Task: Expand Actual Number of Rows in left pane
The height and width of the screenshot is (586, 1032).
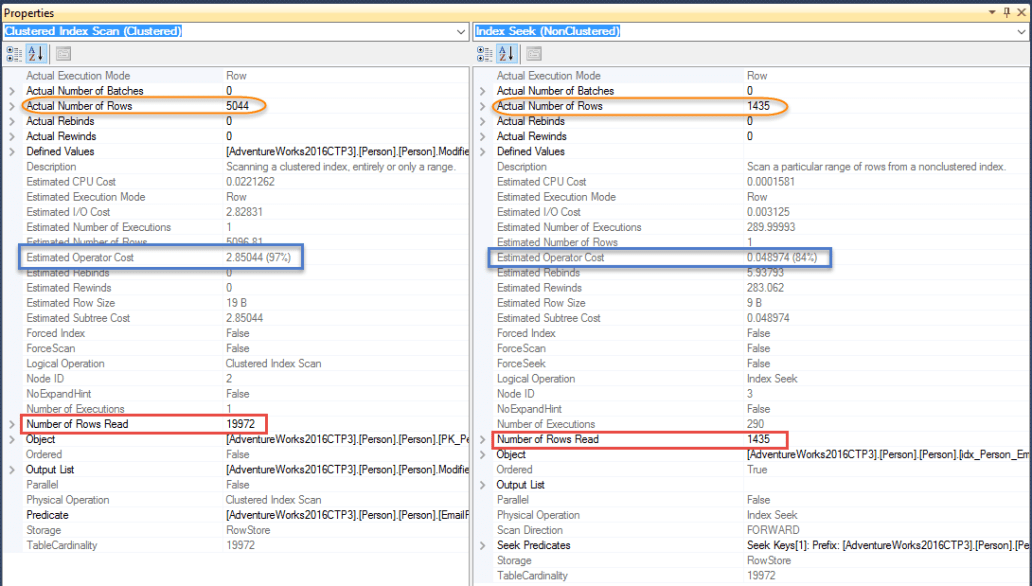Action: [12, 106]
